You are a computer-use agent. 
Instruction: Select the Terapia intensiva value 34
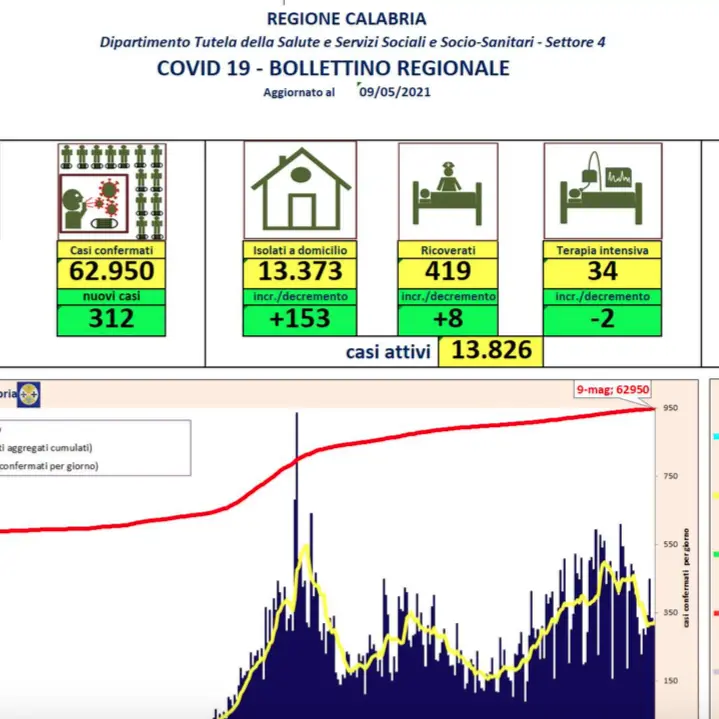(602, 271)
